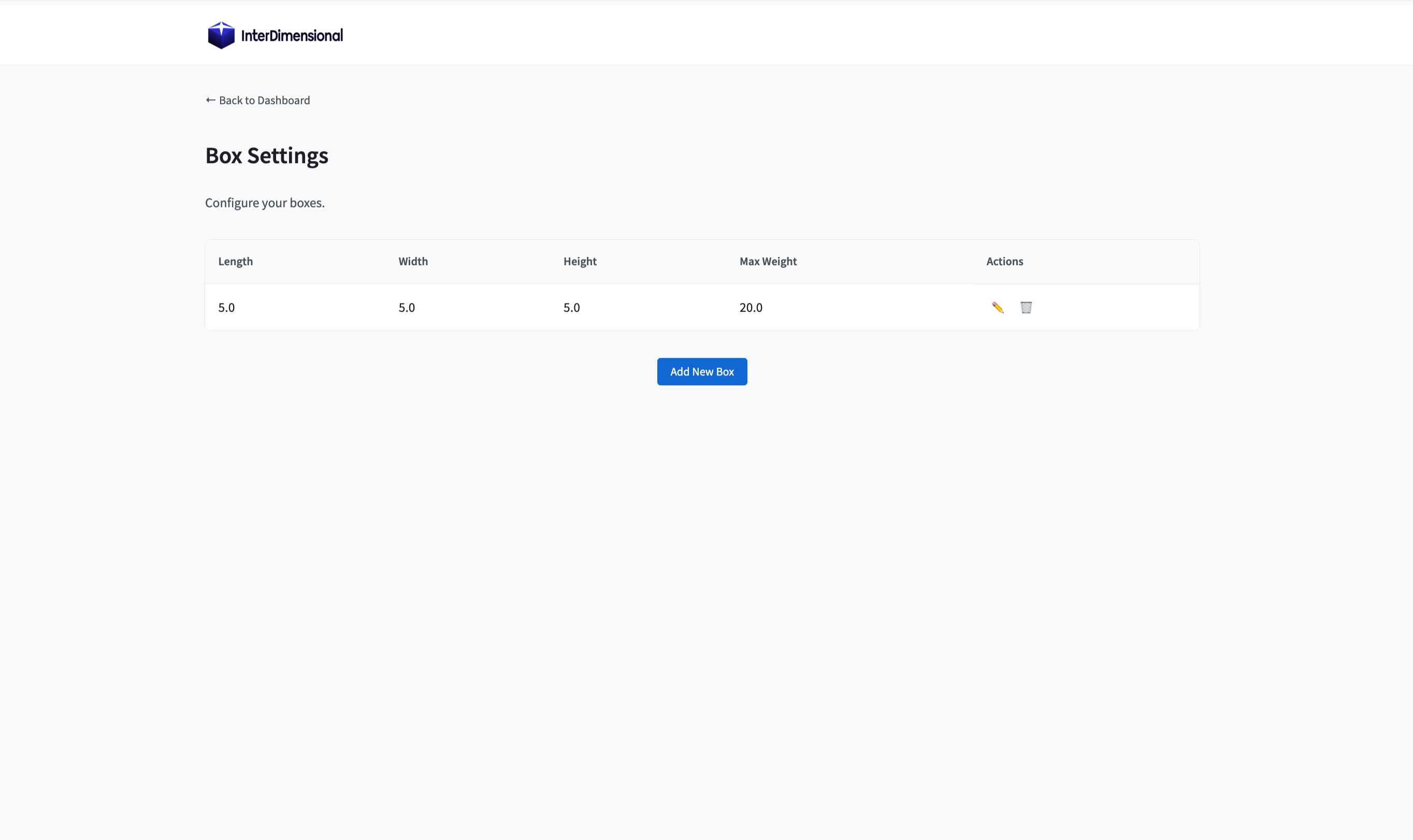This screenshot has width=1413, height=840.
Task: Select the 5.0 value under Height
Action: point(571,307)
